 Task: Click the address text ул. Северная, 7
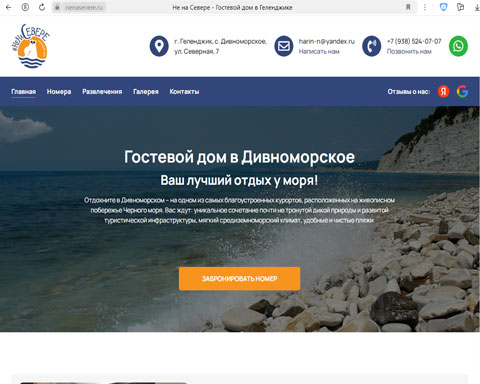(x=197, y=51)
